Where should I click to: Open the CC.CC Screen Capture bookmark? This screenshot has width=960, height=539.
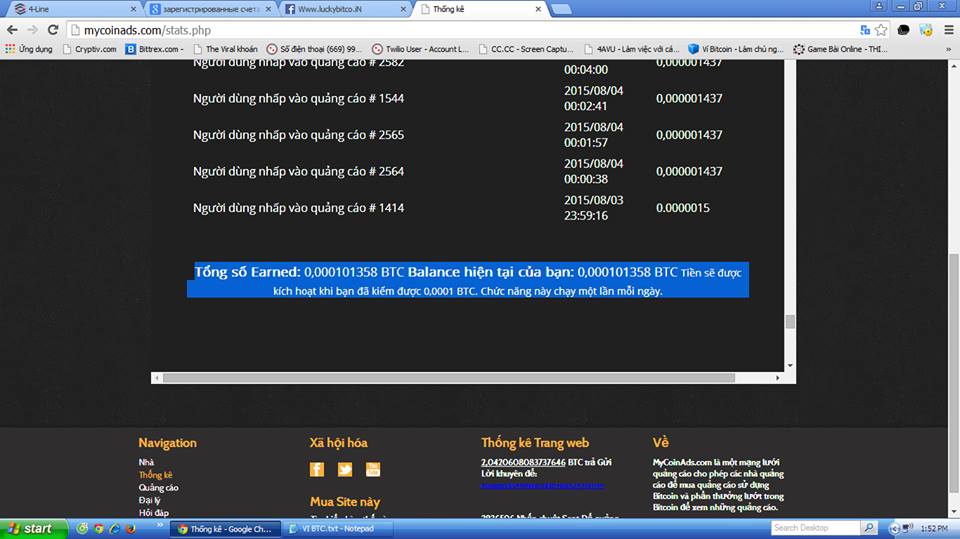tap(527, 49)
